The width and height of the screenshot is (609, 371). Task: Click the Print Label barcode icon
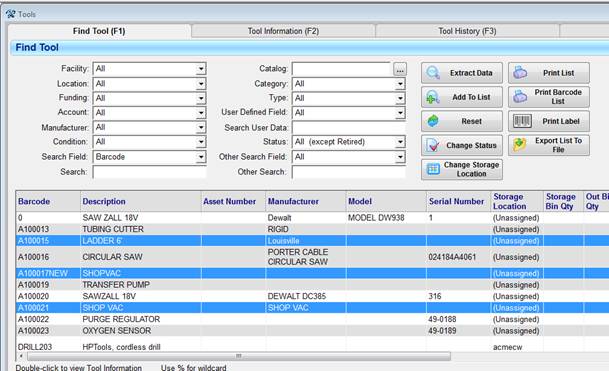pos(522,121)
